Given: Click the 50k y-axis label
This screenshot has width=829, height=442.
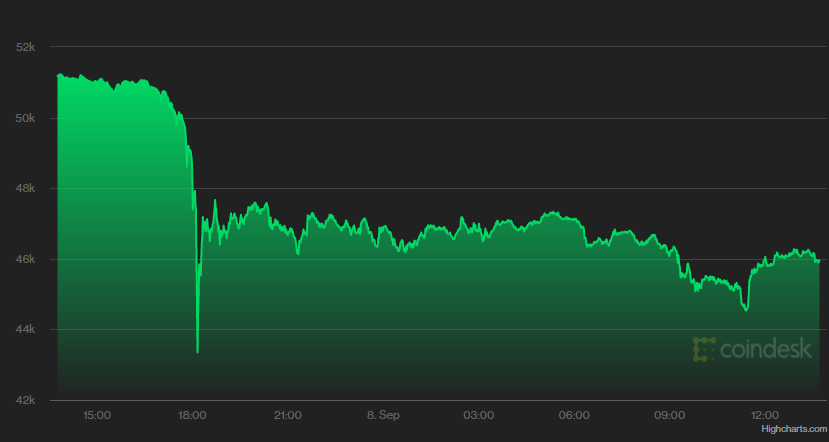Looking at the screenshot, I should tap(27, 118).
